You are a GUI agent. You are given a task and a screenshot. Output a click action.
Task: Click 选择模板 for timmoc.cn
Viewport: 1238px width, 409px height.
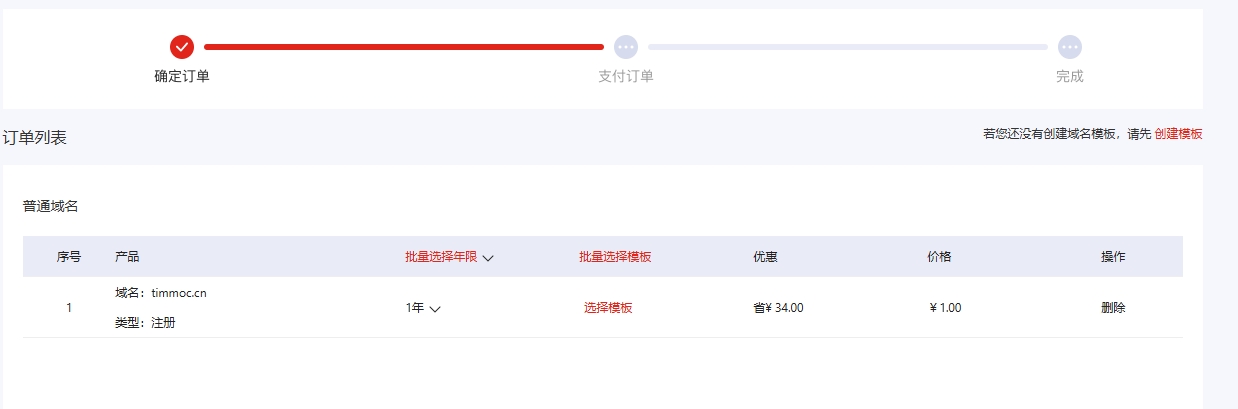pyautogui.click(x=608, y=308)
